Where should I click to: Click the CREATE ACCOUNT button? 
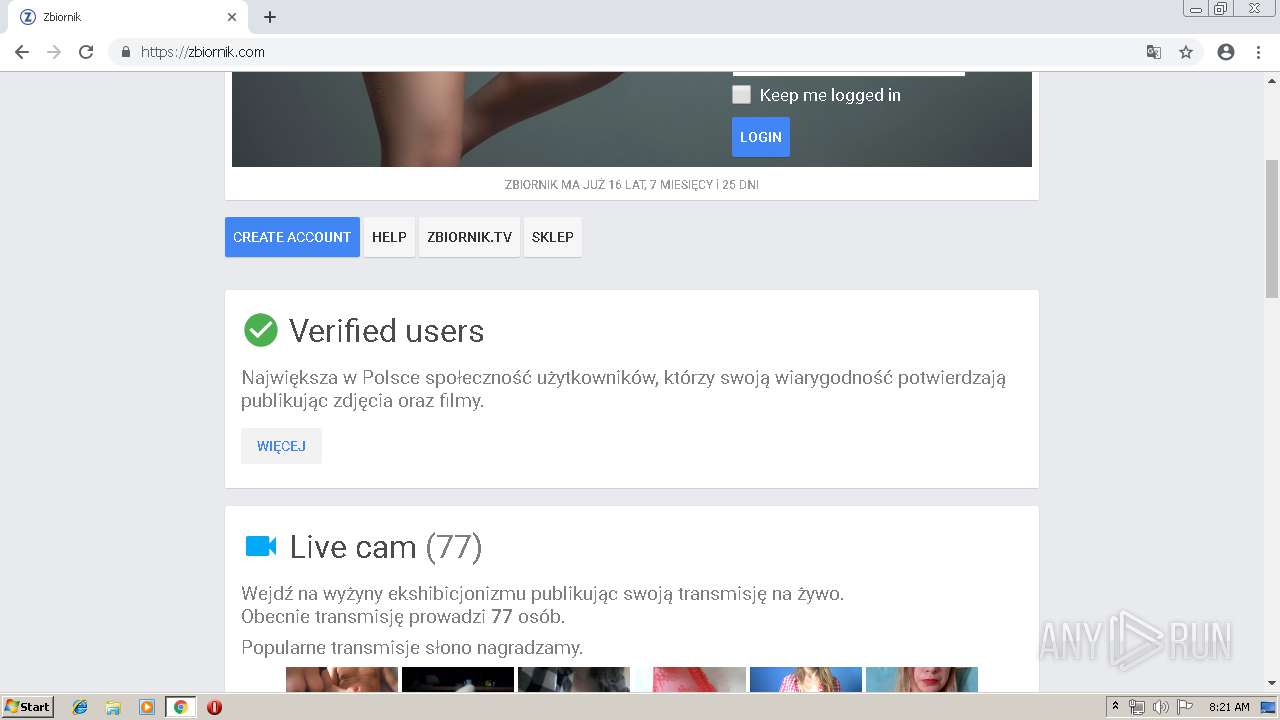coord(292,237)
